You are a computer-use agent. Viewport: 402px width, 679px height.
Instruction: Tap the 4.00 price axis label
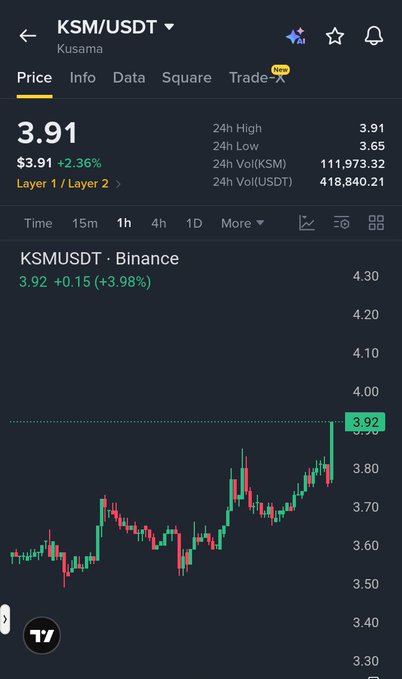coord(366,391)
